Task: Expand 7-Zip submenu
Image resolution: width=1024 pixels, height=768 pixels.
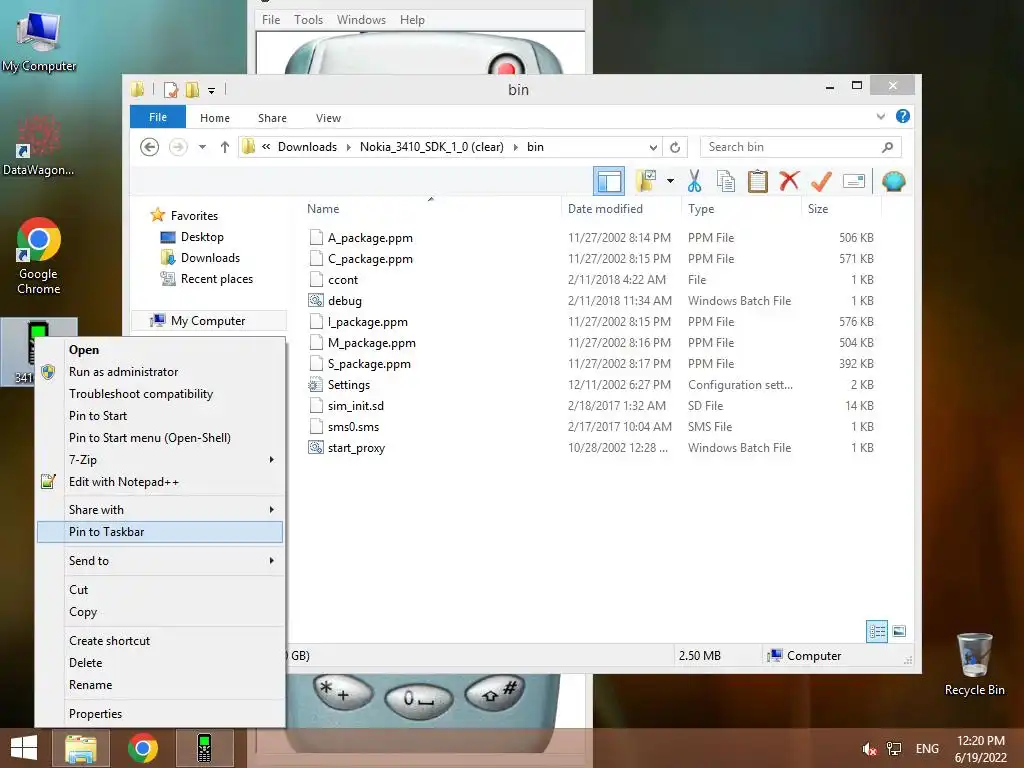Action: click(161, 460)
